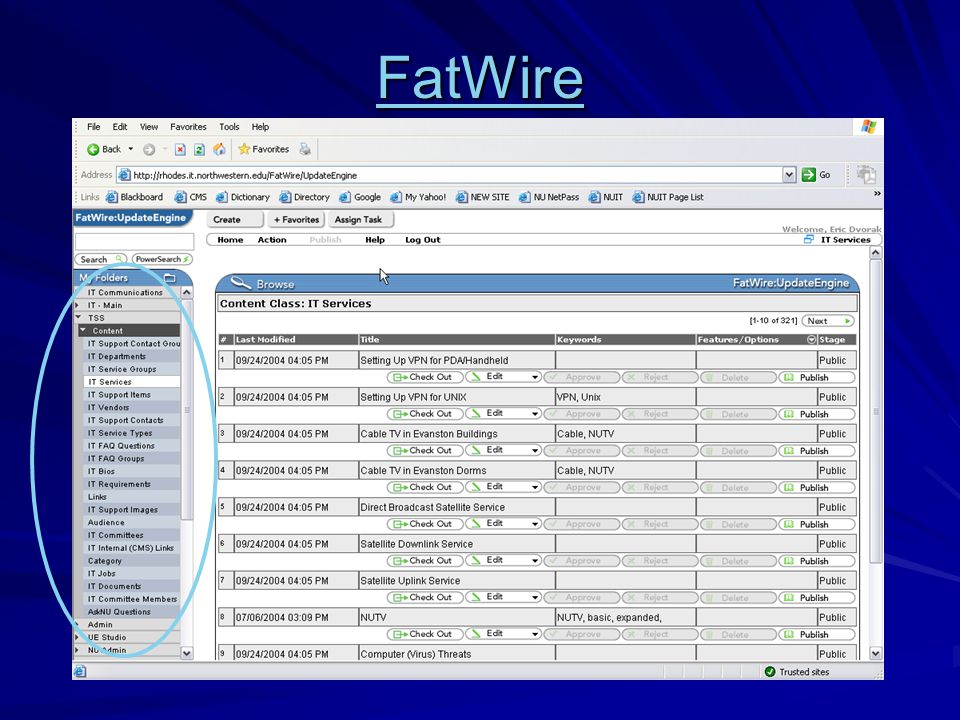Collapse the TSS folder tree node
Screen dimensions: 960x720
click(x=78, y=318)
